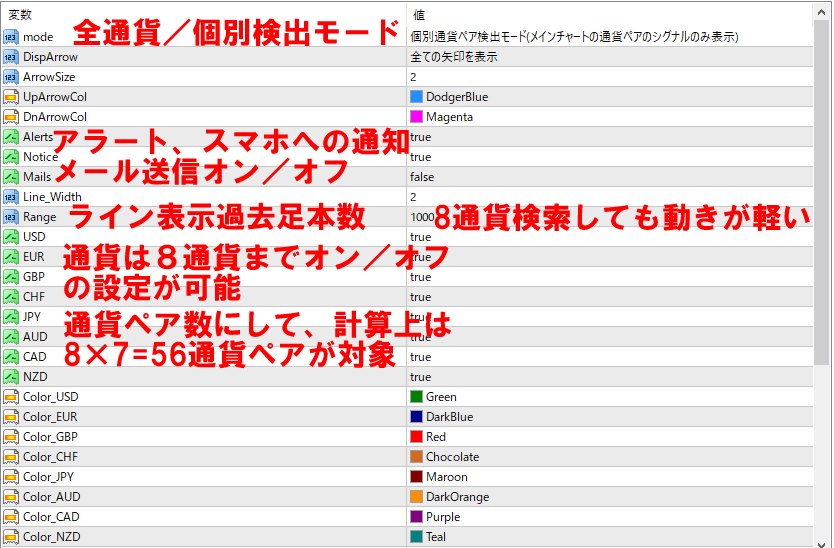The width and height of the screenshot is (834, 548).
Task: Open the mode value selection list
Action: 610,37
